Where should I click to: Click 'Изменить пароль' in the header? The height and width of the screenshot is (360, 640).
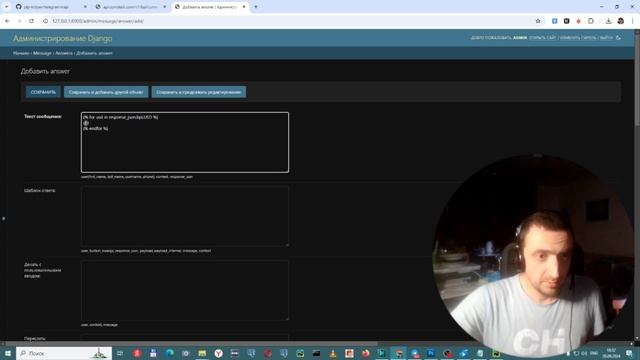578,38
